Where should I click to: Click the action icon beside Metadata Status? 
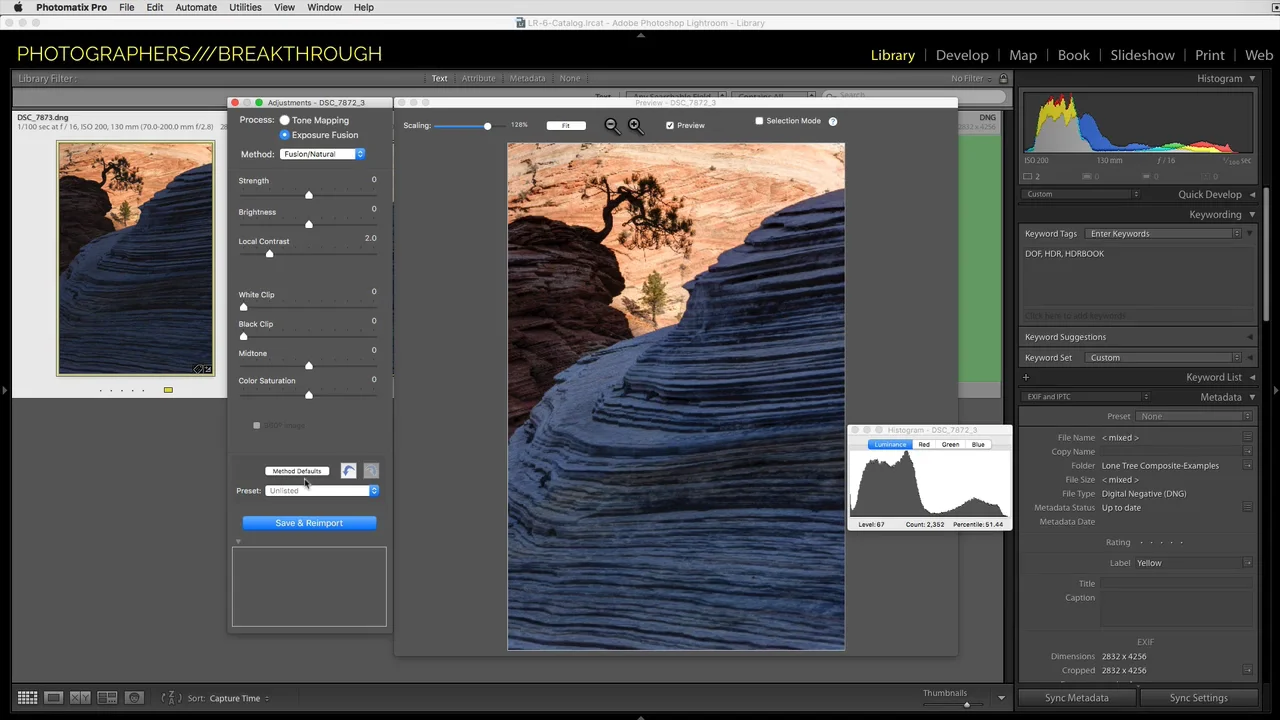pyautogui.click(x=1247, y=508)
